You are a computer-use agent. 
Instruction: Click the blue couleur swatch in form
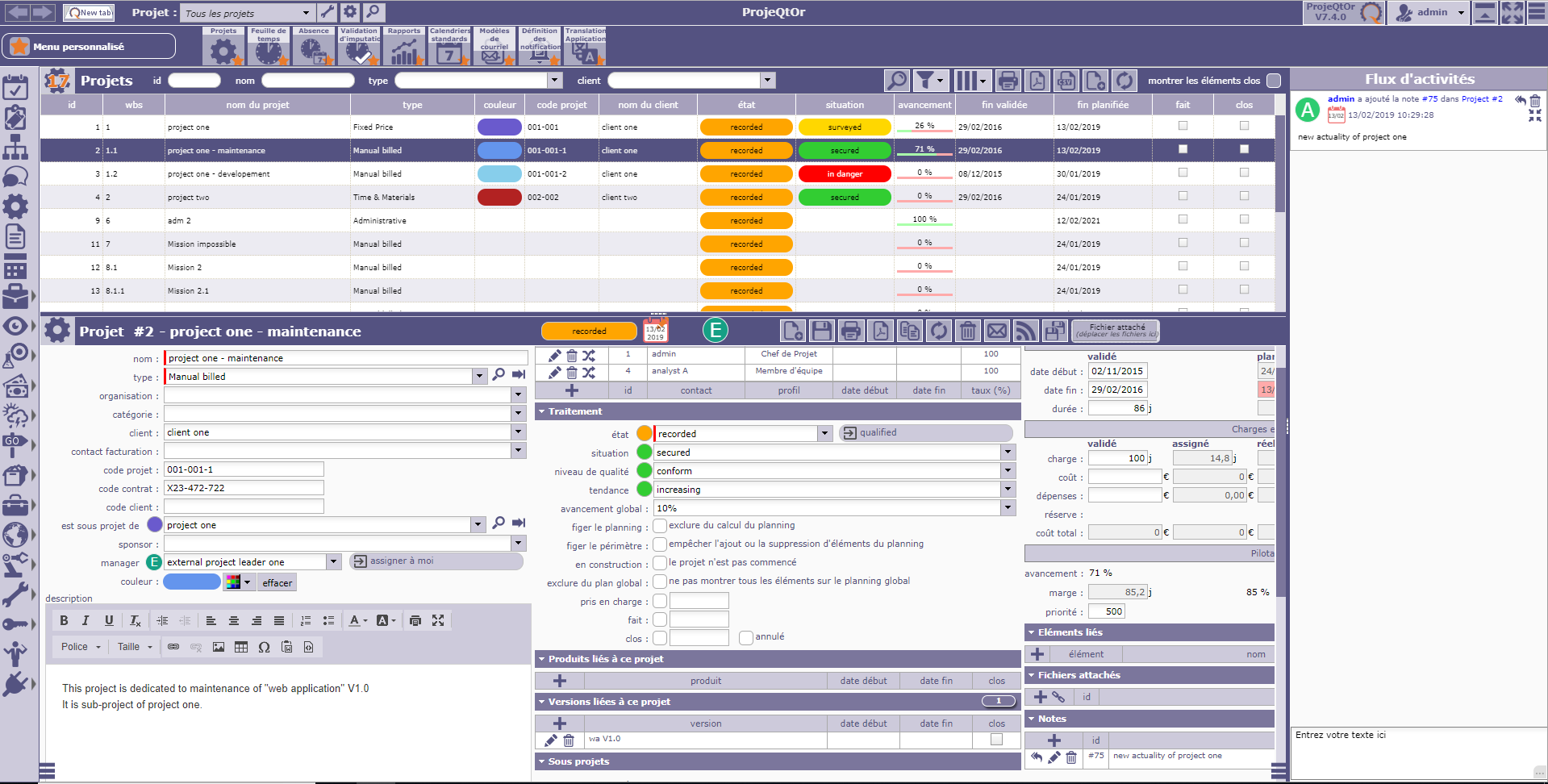coord(192,582)
